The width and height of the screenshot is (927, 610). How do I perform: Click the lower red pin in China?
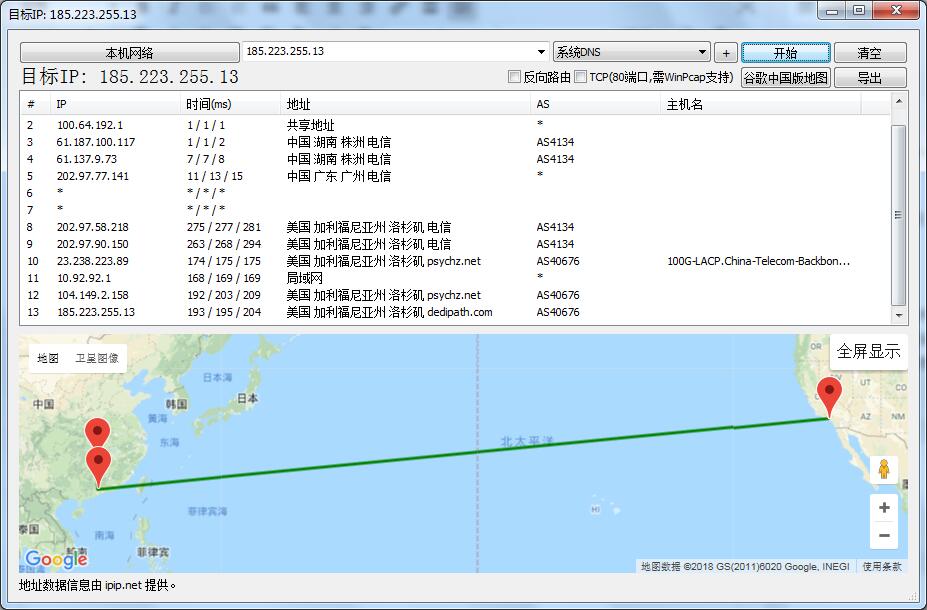98,465
